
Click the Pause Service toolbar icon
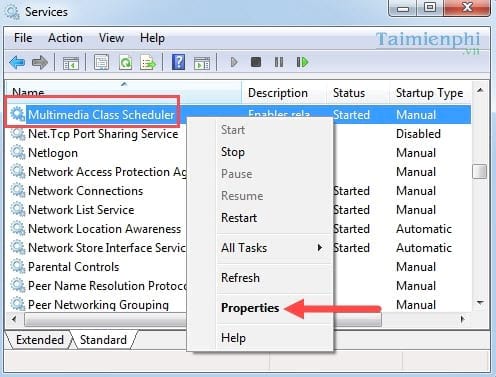(279, 62)
